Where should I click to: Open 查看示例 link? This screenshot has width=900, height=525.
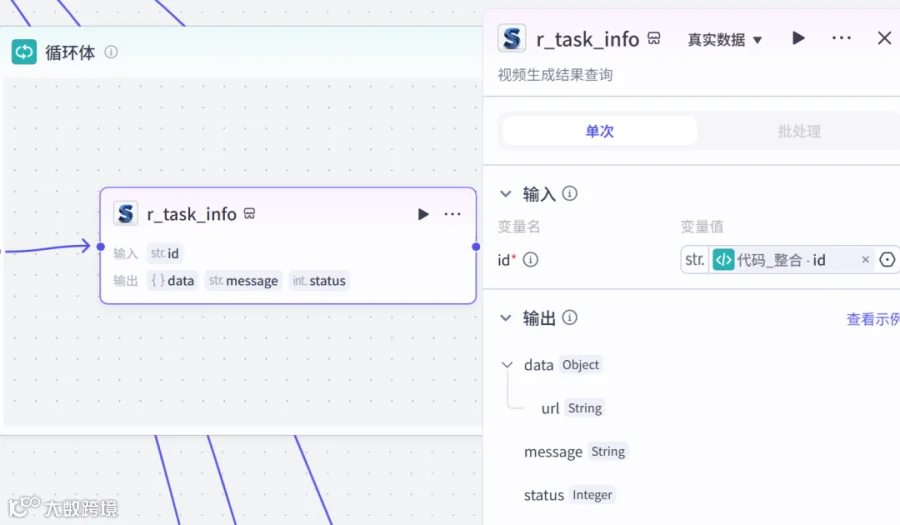pos(873,319)
